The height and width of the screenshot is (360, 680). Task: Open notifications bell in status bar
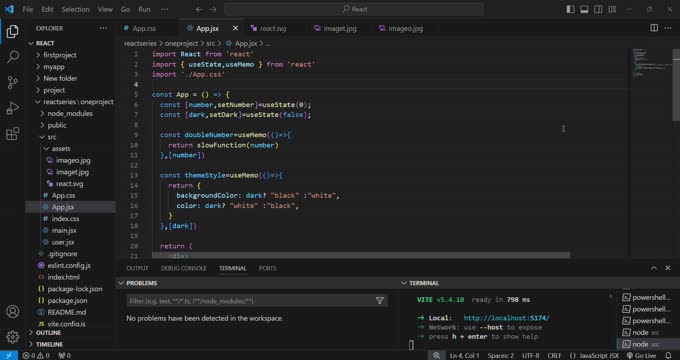point(668,356)
